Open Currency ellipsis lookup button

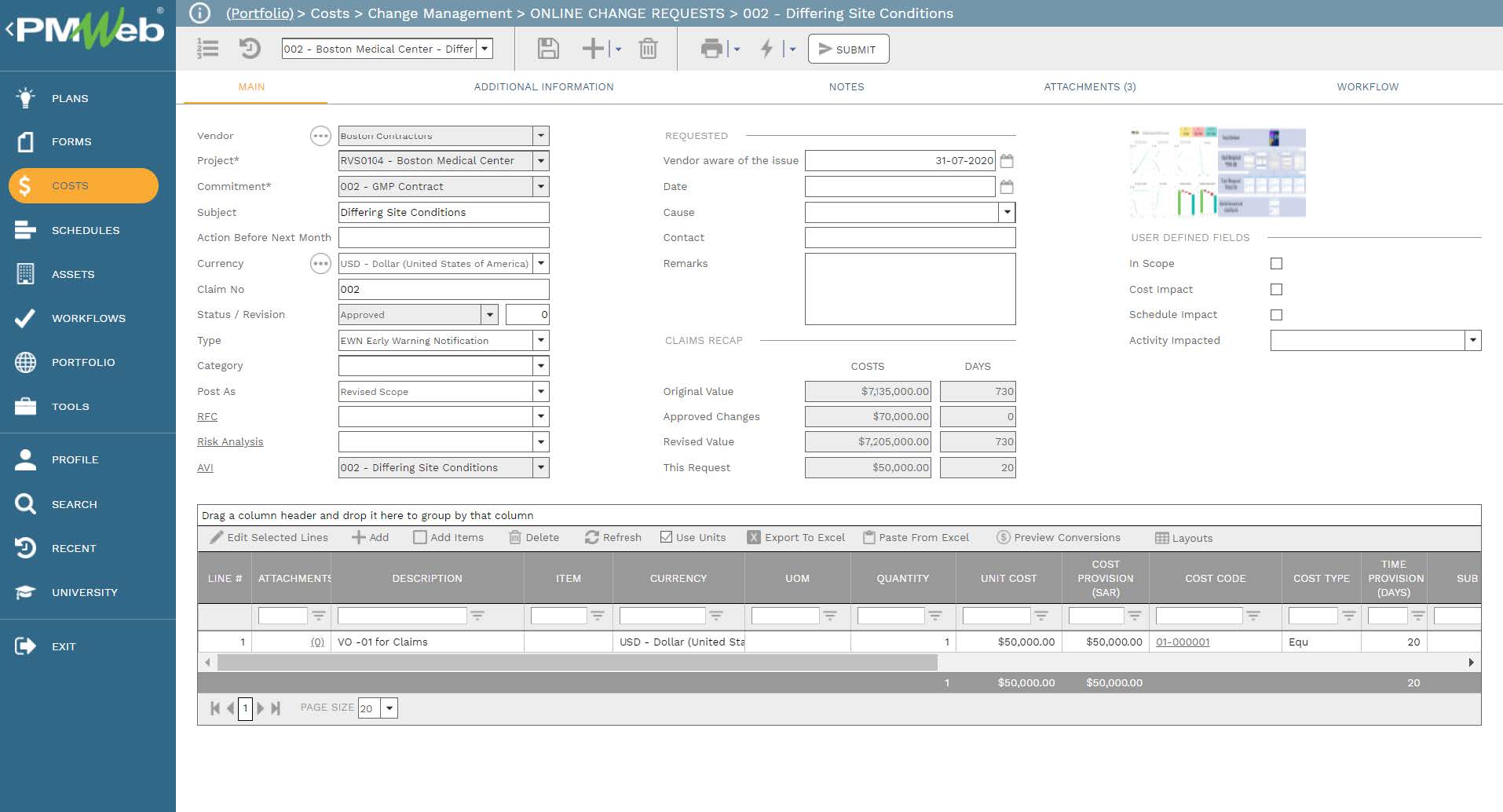click(x=320, y=264)
